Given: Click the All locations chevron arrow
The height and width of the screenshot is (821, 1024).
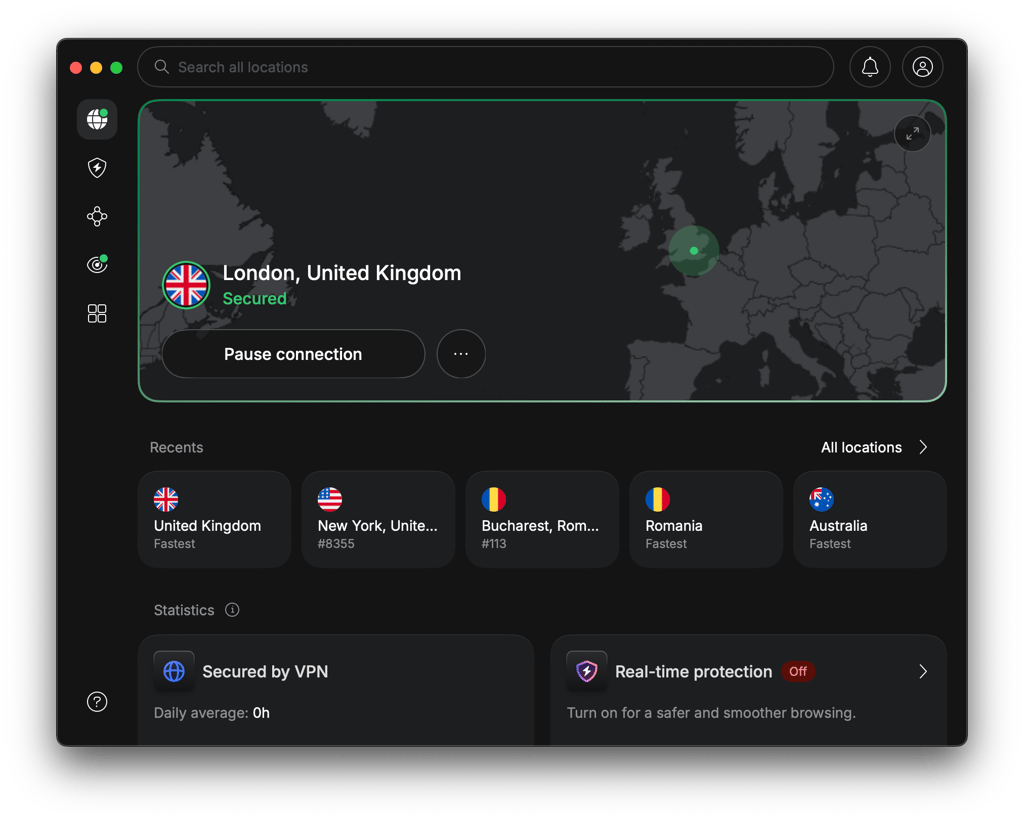Looking at the screenshot, I should [x=923, y=447].
